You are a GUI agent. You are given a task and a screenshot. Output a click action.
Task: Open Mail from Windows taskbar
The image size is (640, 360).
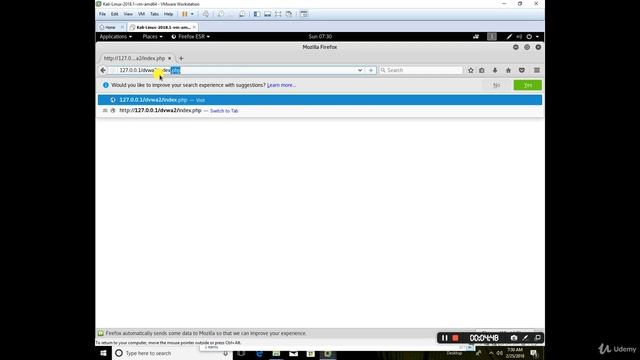tap(293, 353)
